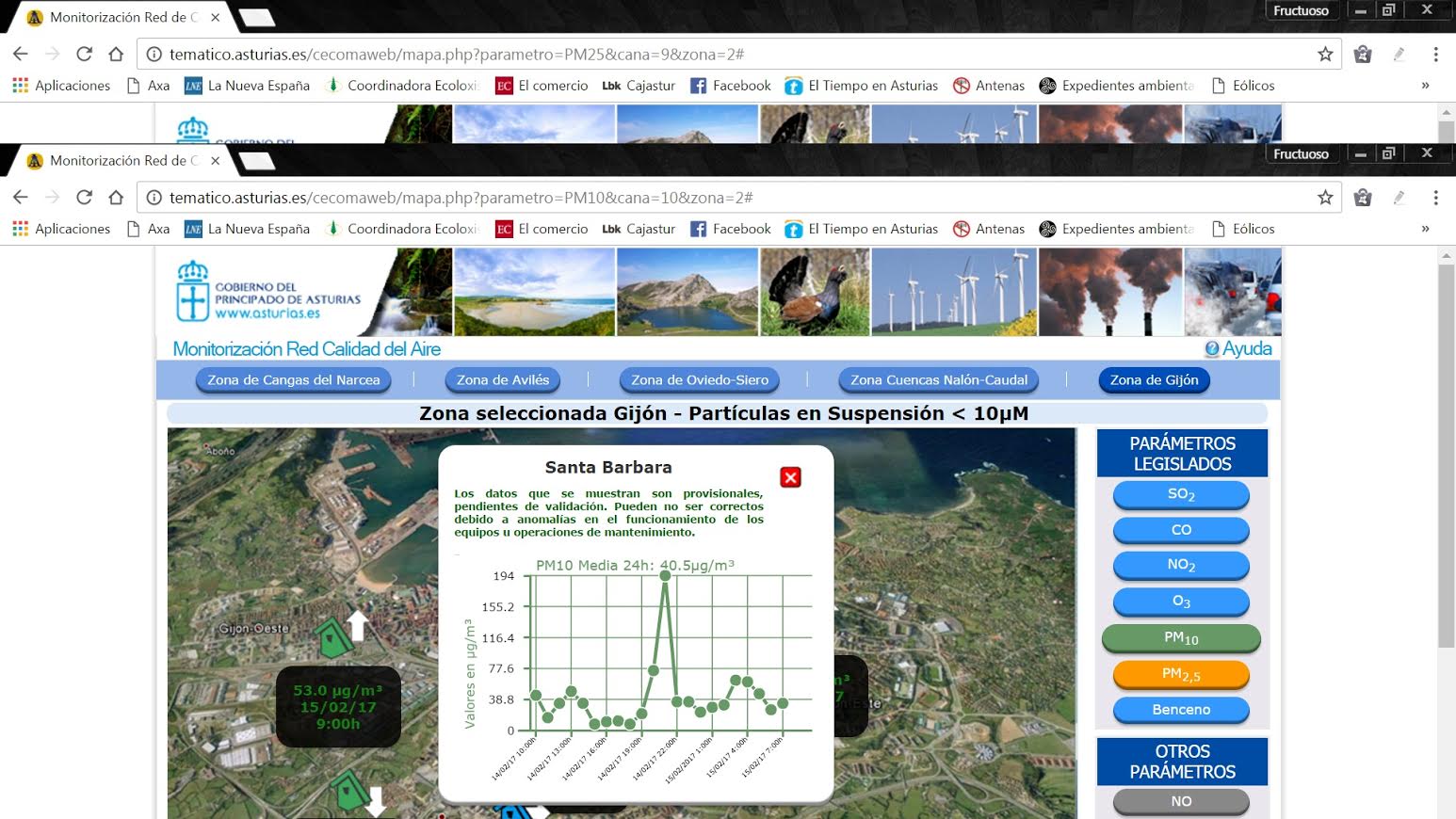Expand bookmarks overflow chevron in lower window
This screenshot has height=819, width=1456.
click(x=1425, y=229)
